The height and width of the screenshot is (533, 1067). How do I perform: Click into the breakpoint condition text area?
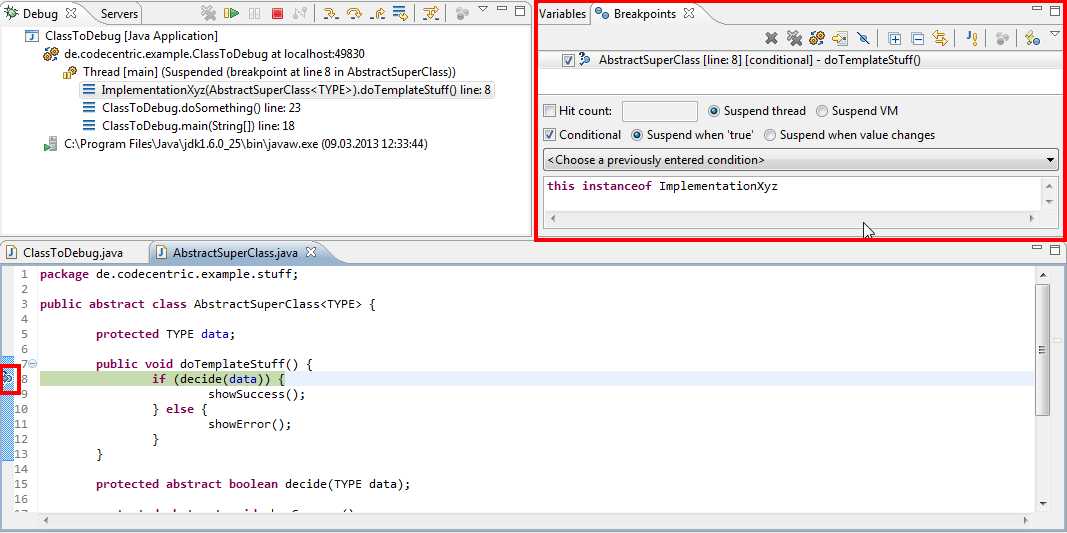point(792,194)
